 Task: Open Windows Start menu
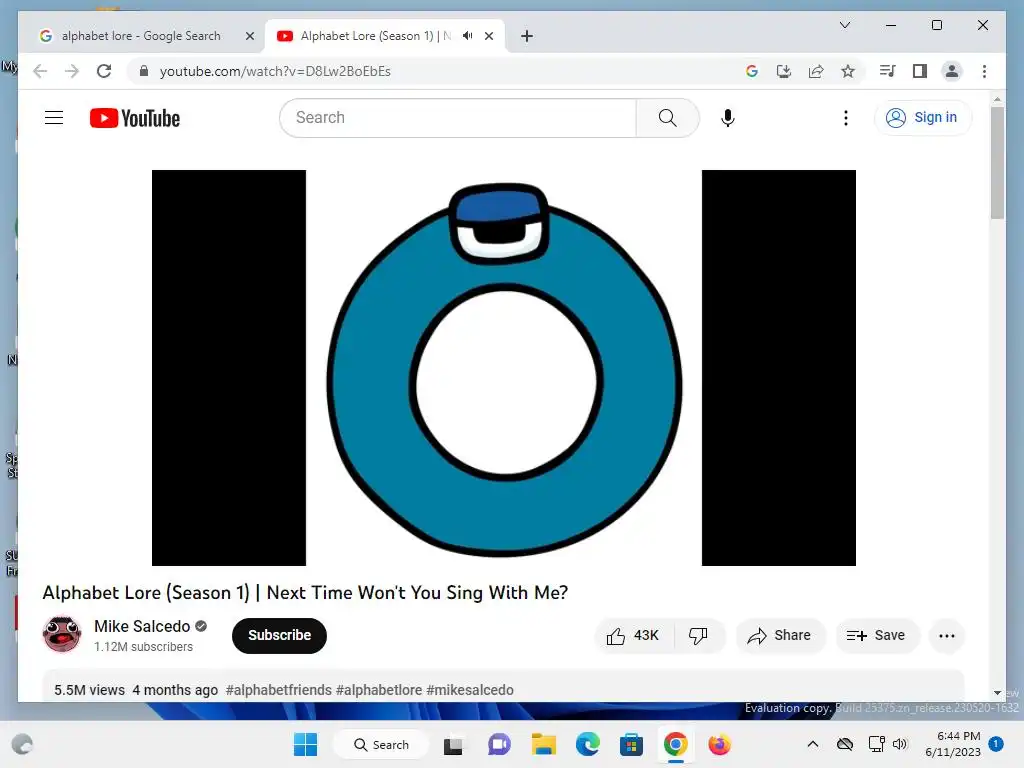(x=305, y=744)
